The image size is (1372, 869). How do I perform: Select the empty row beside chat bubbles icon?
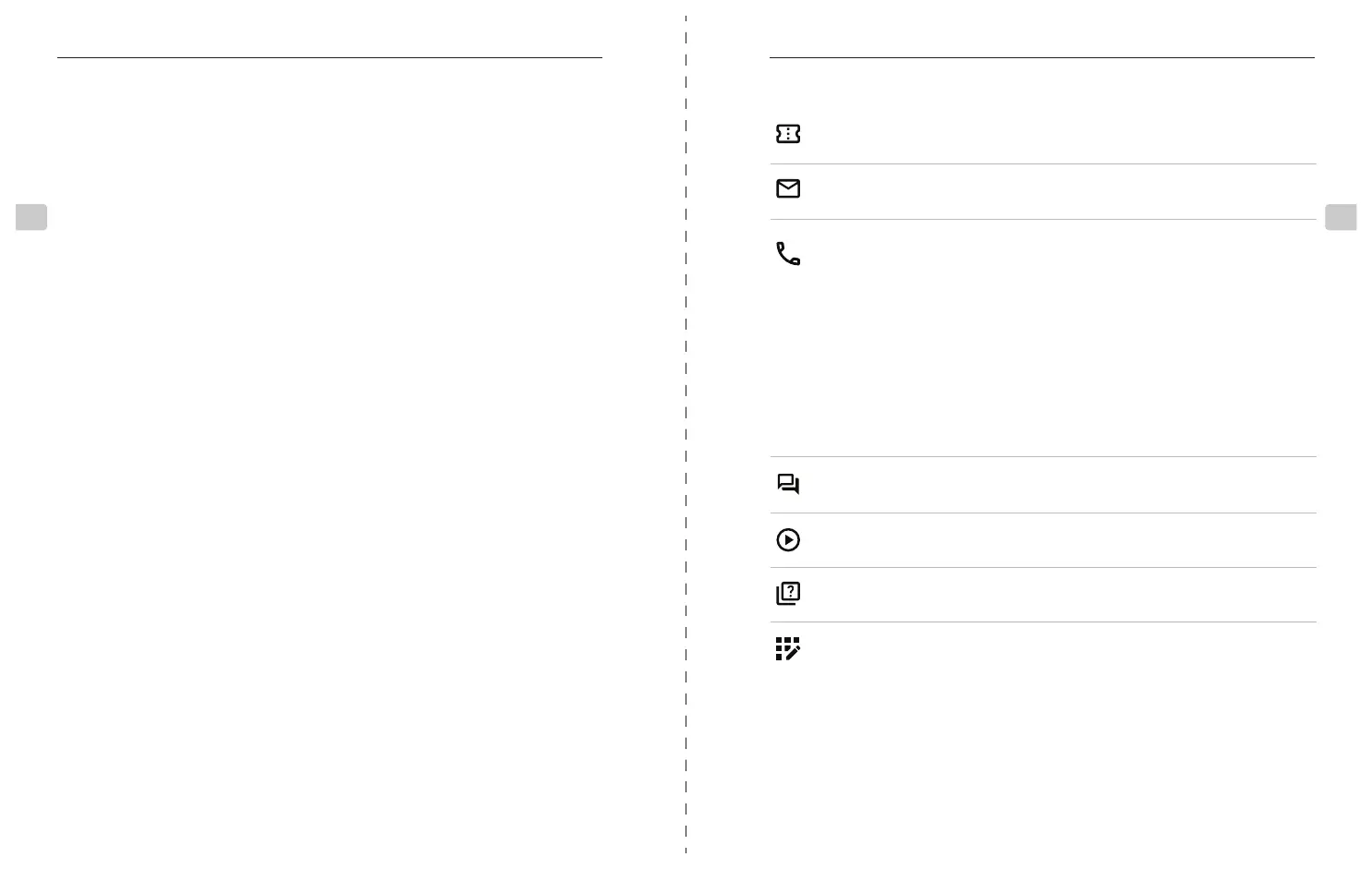coord(1053,485)
